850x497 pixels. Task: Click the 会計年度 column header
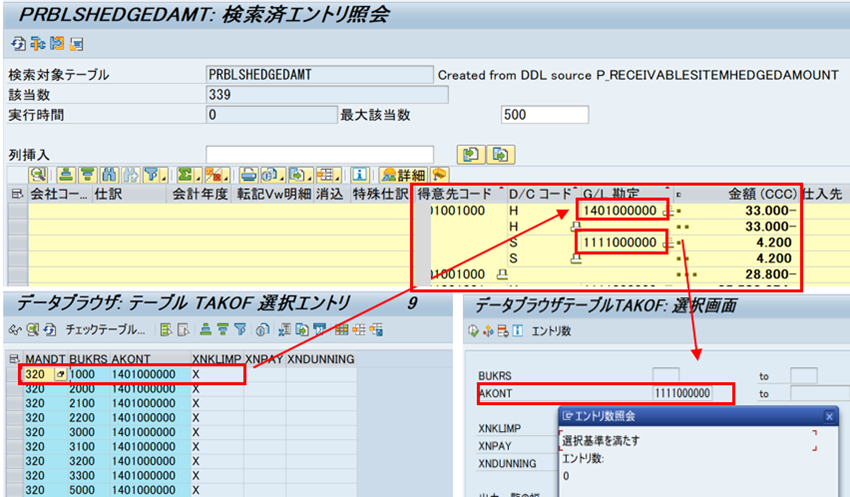200,194
